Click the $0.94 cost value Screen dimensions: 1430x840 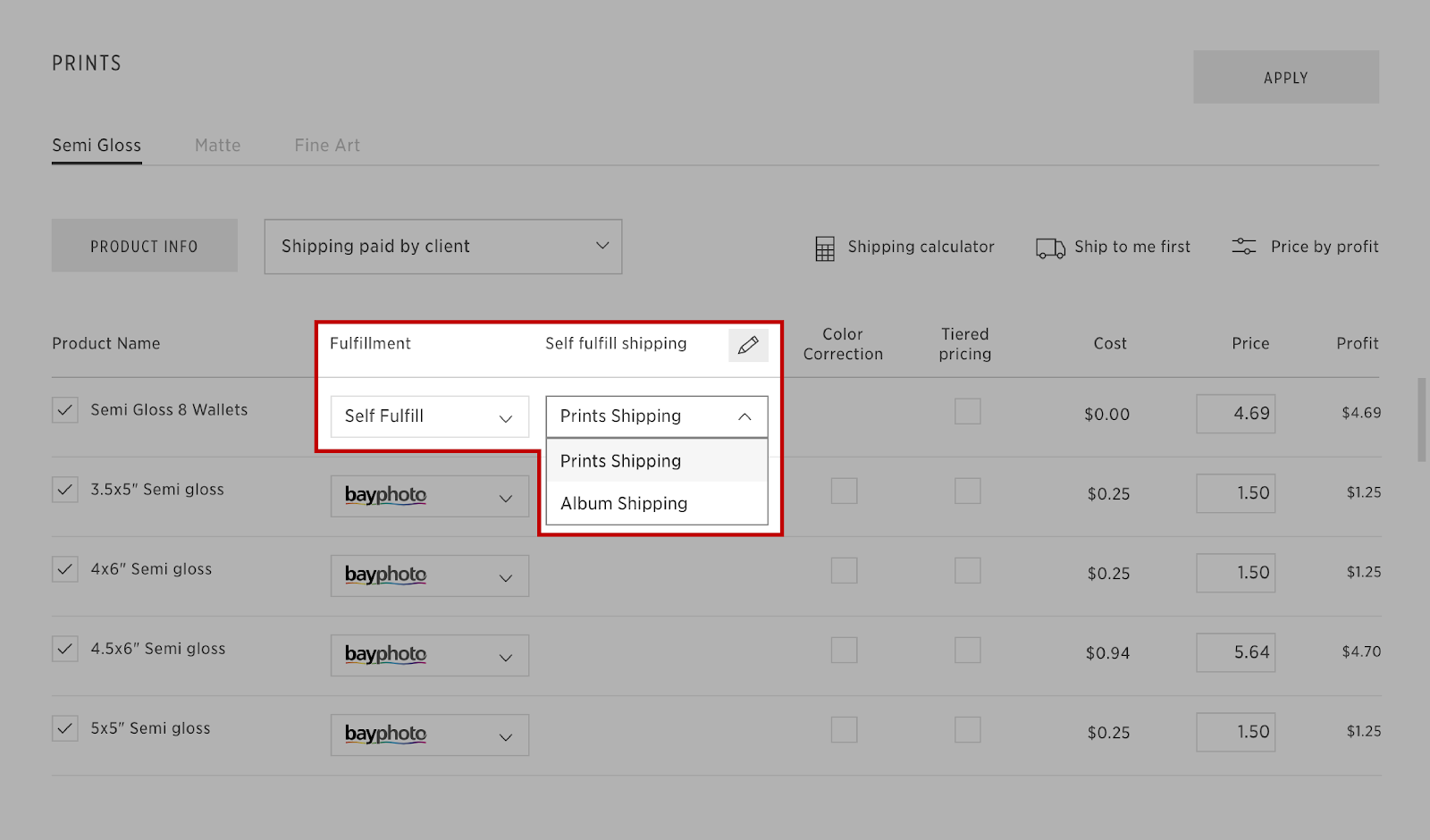point(1107,653)
